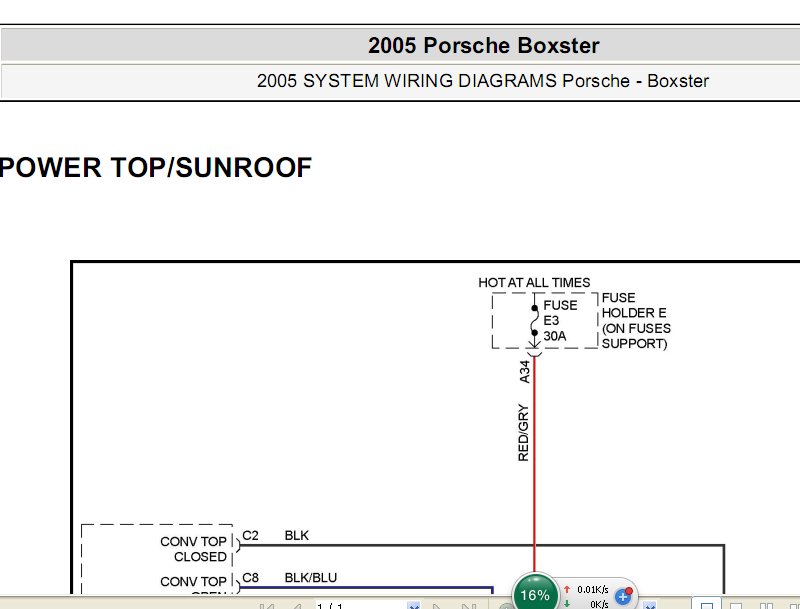Click the A34 connector label
The image size is (800, 609).
524,372
